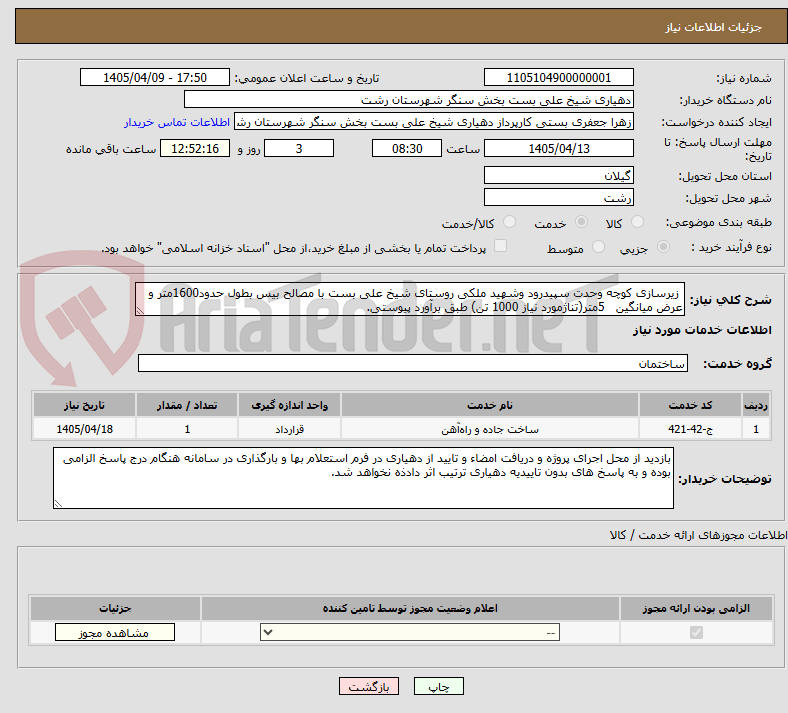Click the remaining time field 12:52:16
This screenshot has height=713, width=788.
tap(195, 148)
